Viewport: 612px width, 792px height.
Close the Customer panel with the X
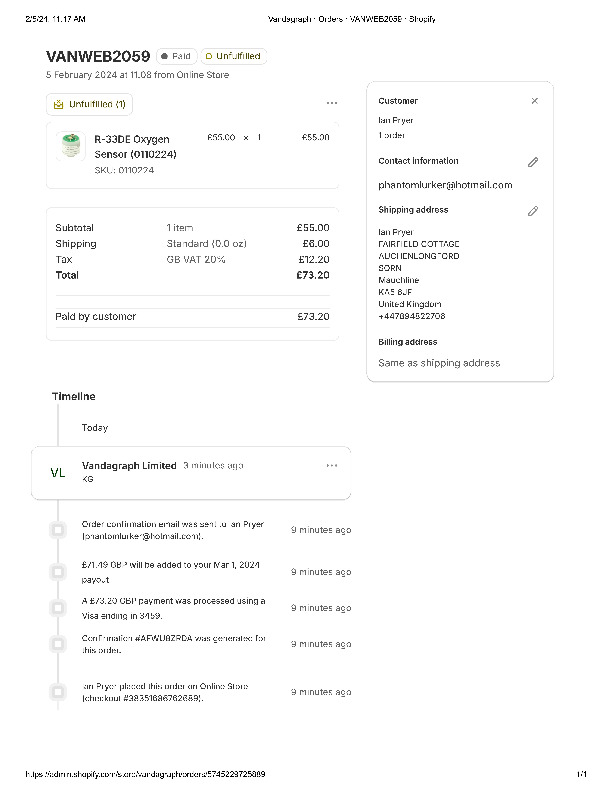pos(534,101)
